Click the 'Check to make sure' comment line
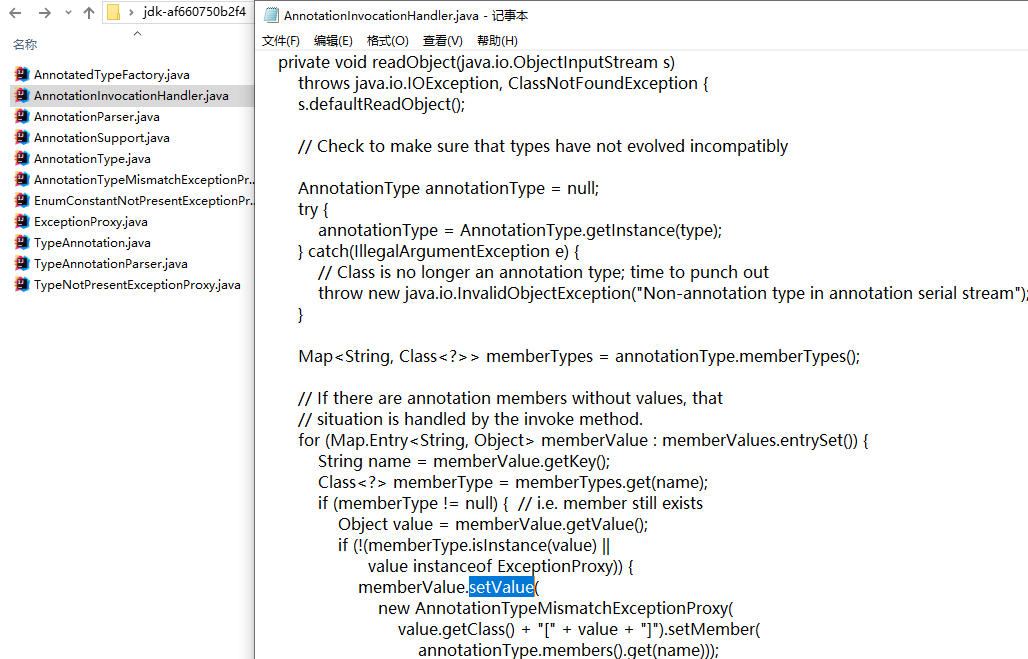The height and width of the screenshot is (659, 1028). [x=543, y=146]
